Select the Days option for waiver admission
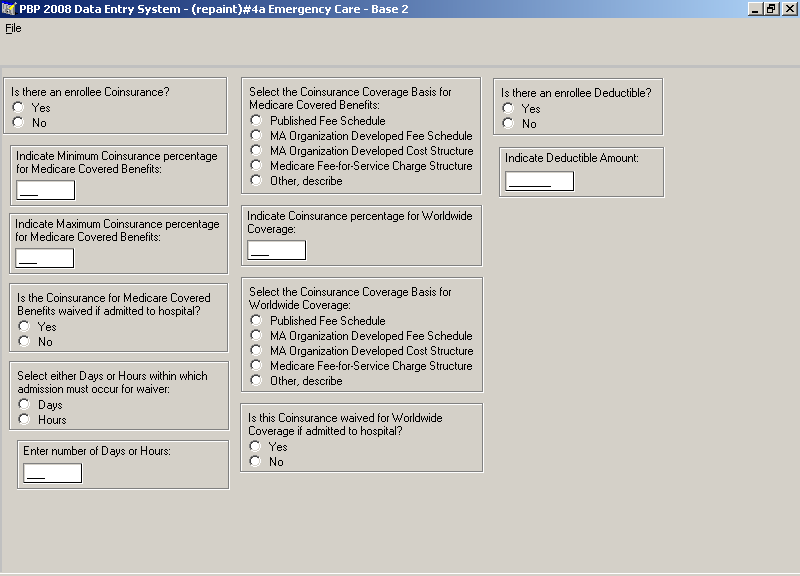Screen dimensions: 800x576 click(24, 404)
